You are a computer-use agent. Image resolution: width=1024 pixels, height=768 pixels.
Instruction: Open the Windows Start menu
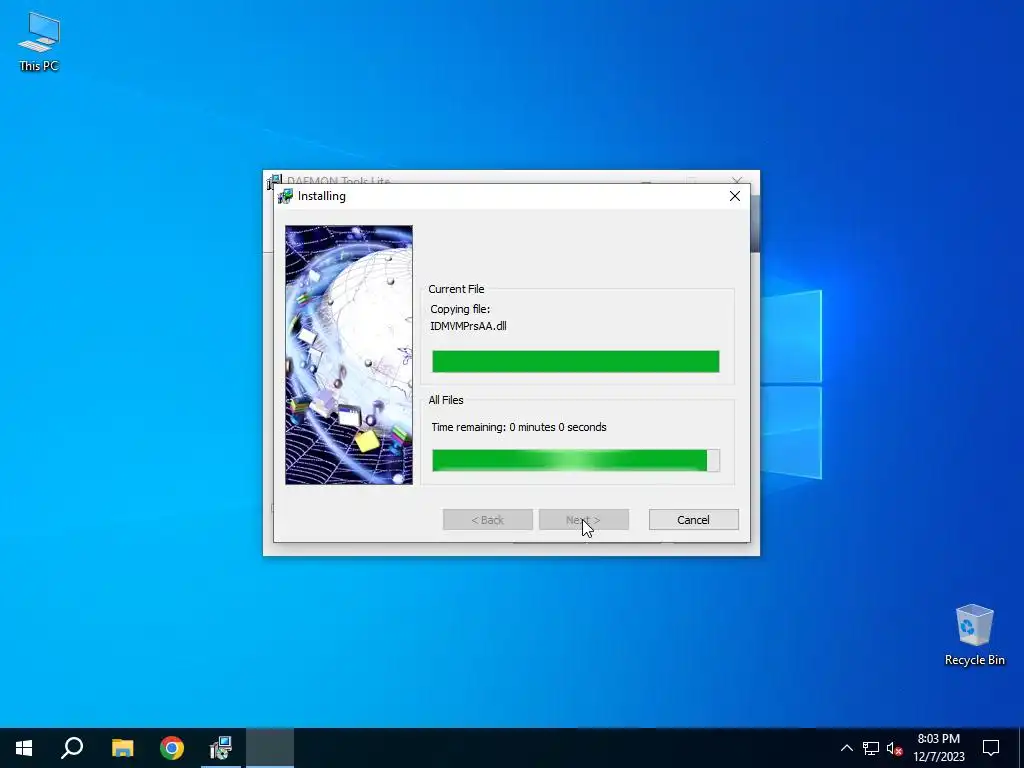pos(24,748)
